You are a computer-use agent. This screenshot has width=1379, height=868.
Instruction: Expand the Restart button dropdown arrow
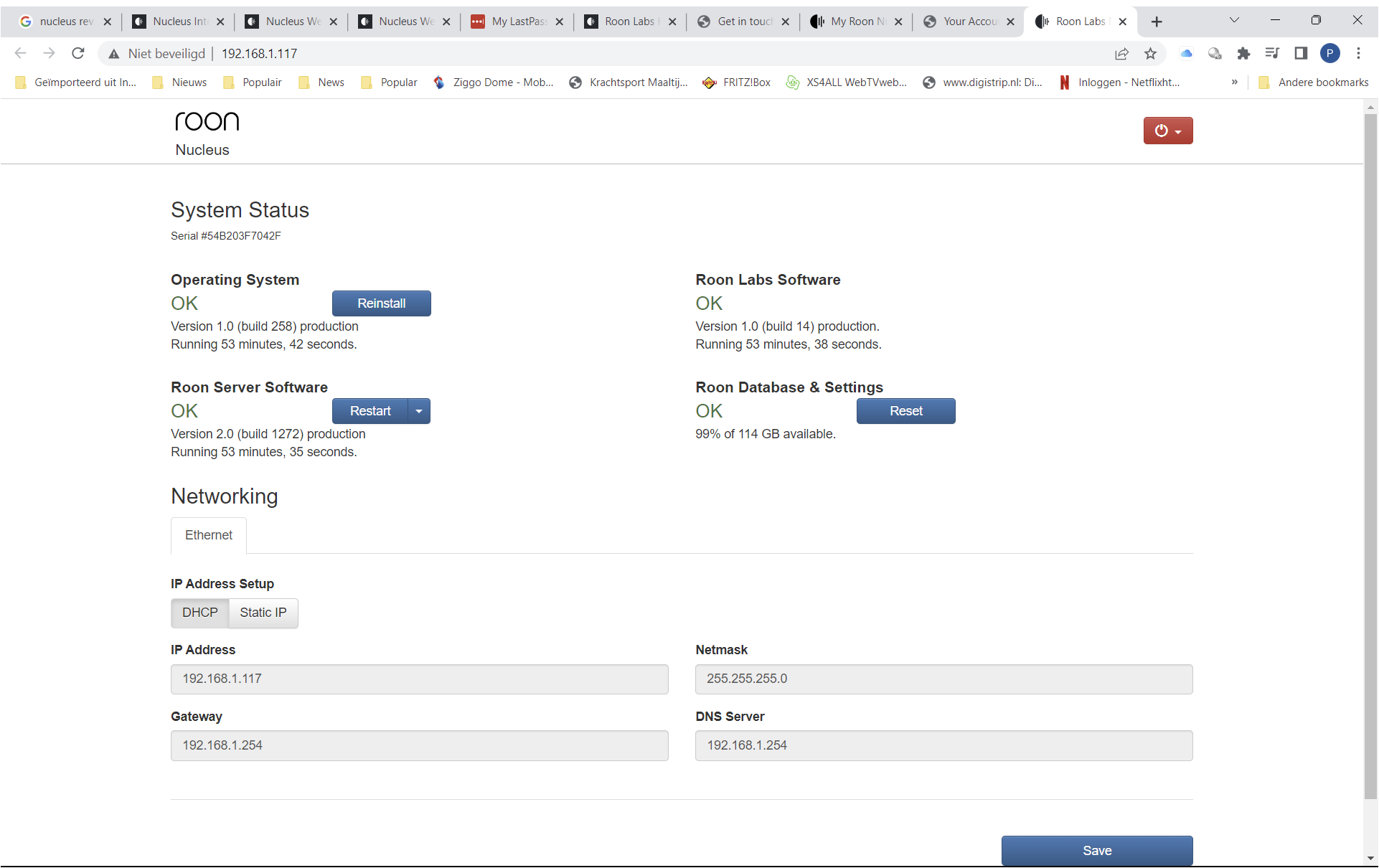[419, 411]
